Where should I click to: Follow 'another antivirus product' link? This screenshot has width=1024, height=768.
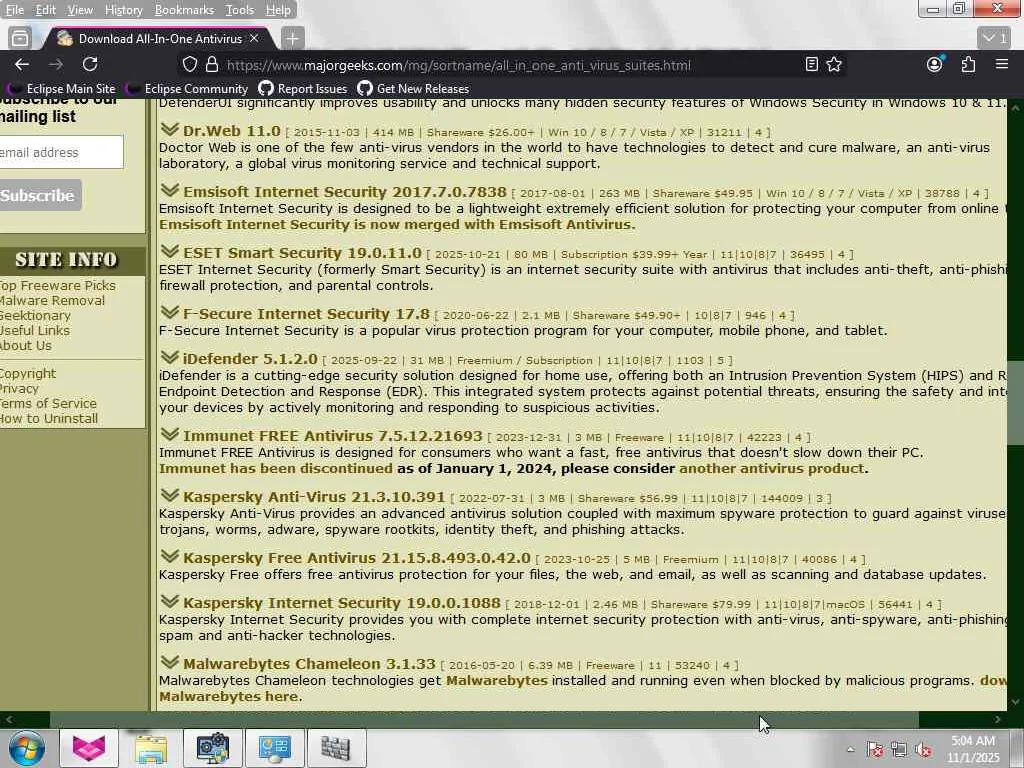[x=771, y=468]
